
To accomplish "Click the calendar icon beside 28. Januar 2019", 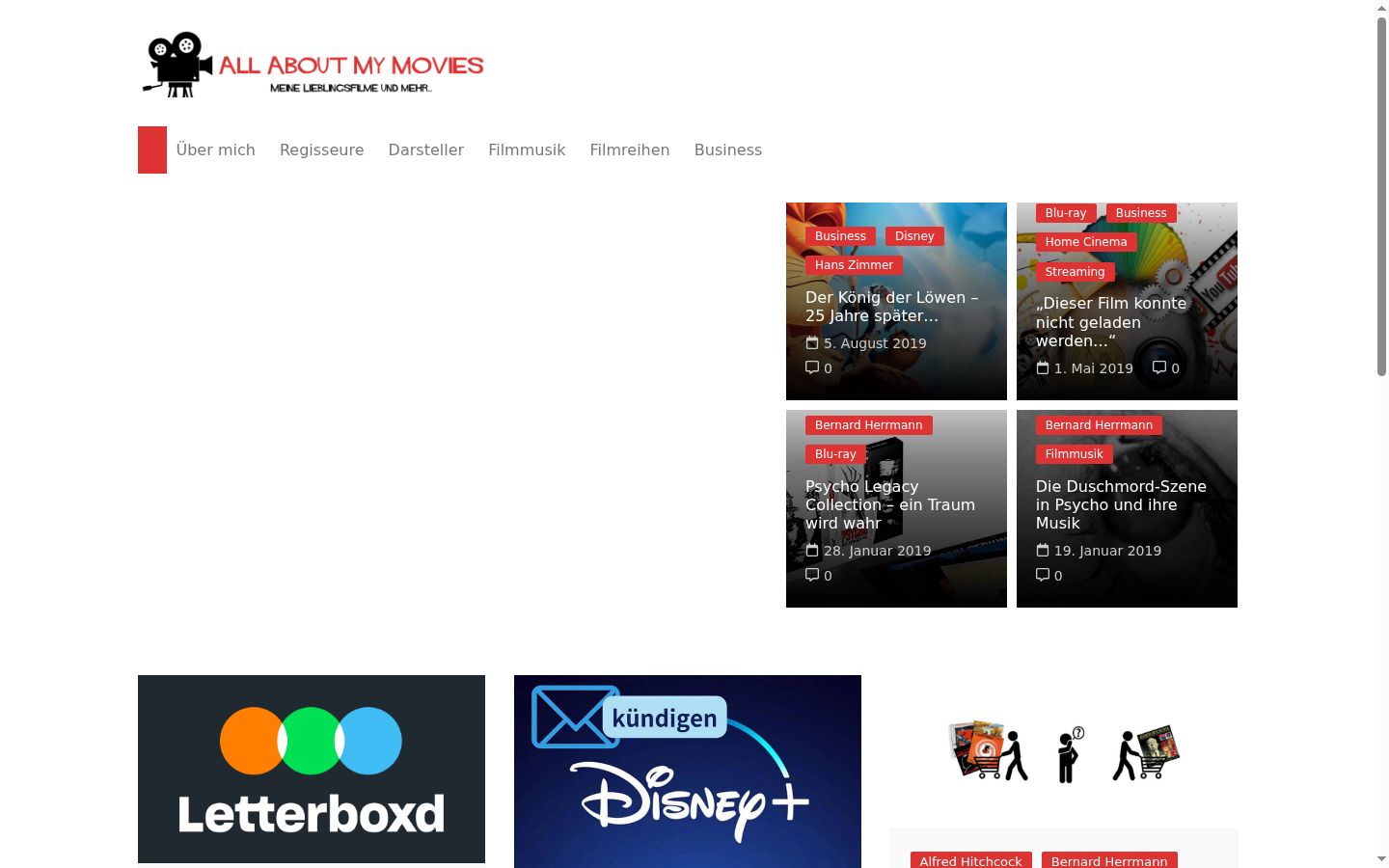I will point(812,551).
